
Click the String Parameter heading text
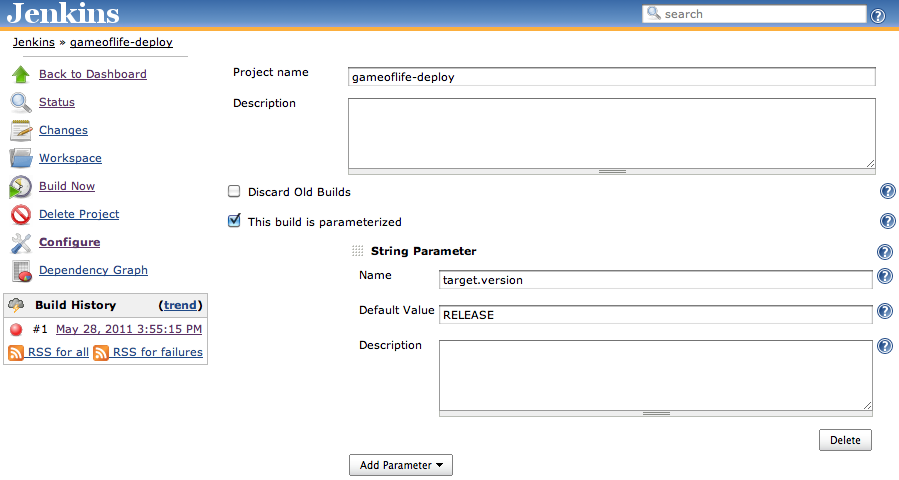[x=424, y=251]
